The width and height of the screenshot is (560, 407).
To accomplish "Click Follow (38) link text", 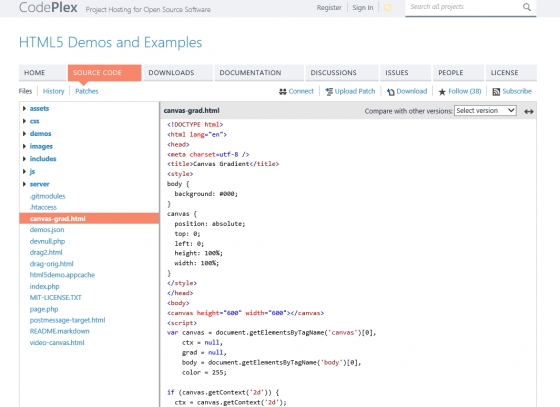I will (x=465, y=91).
